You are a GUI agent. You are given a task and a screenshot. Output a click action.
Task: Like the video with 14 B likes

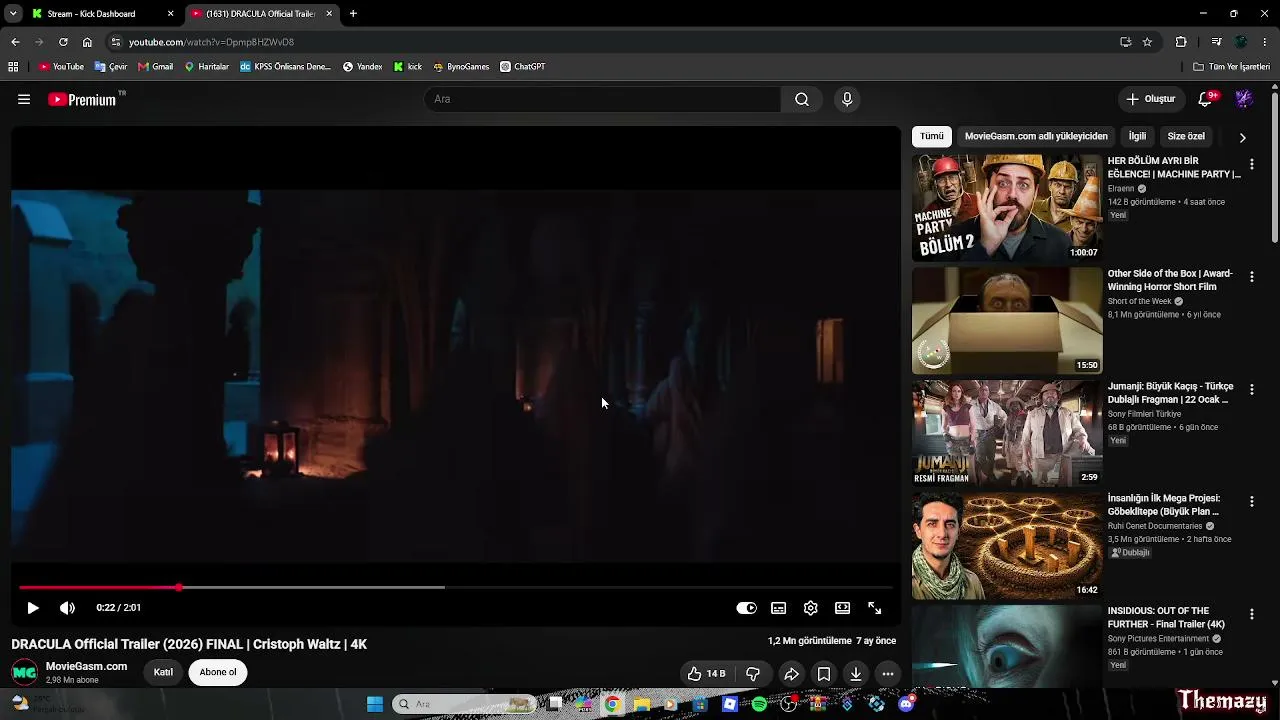click(x=706, y=674)
